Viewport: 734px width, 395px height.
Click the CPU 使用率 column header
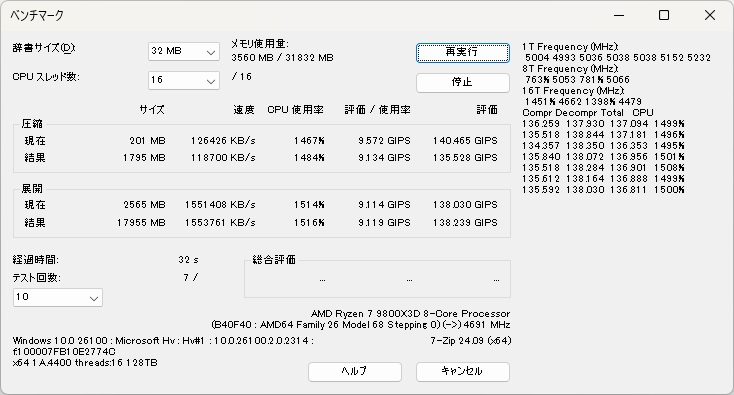295,110
